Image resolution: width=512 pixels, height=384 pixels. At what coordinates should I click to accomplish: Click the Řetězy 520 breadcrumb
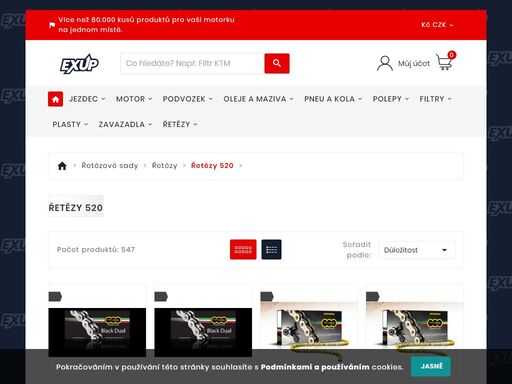tap(212, 166)
